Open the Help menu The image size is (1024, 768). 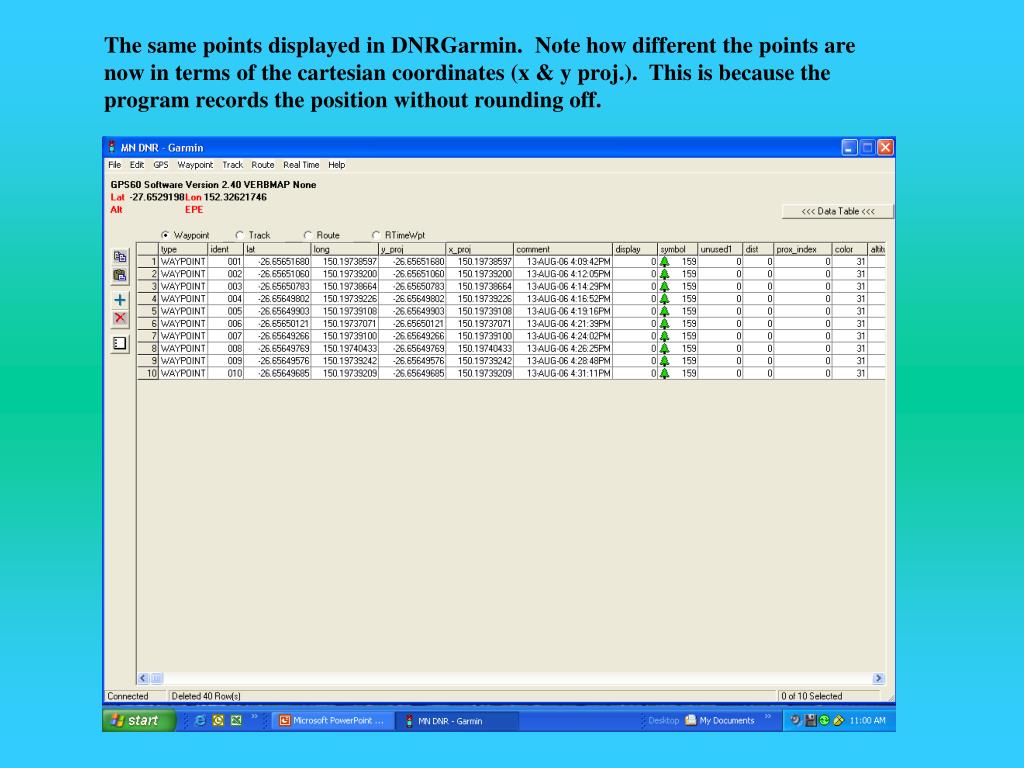[x=336, y=165]
